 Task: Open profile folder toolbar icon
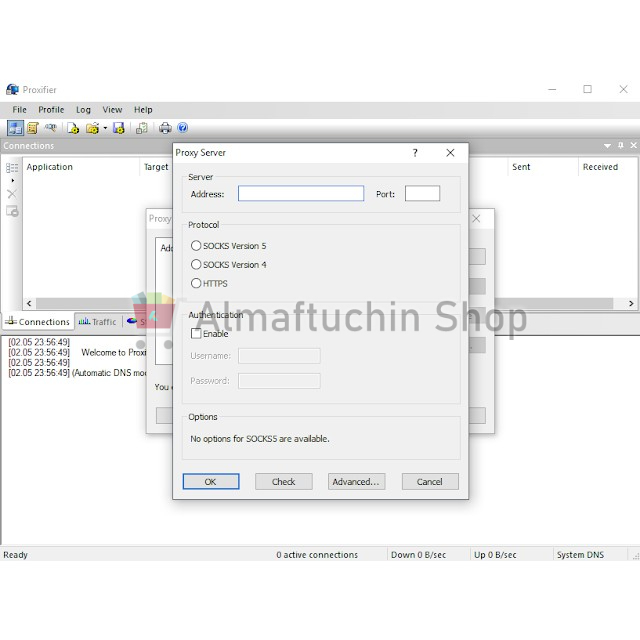click(x=93, y=128)
